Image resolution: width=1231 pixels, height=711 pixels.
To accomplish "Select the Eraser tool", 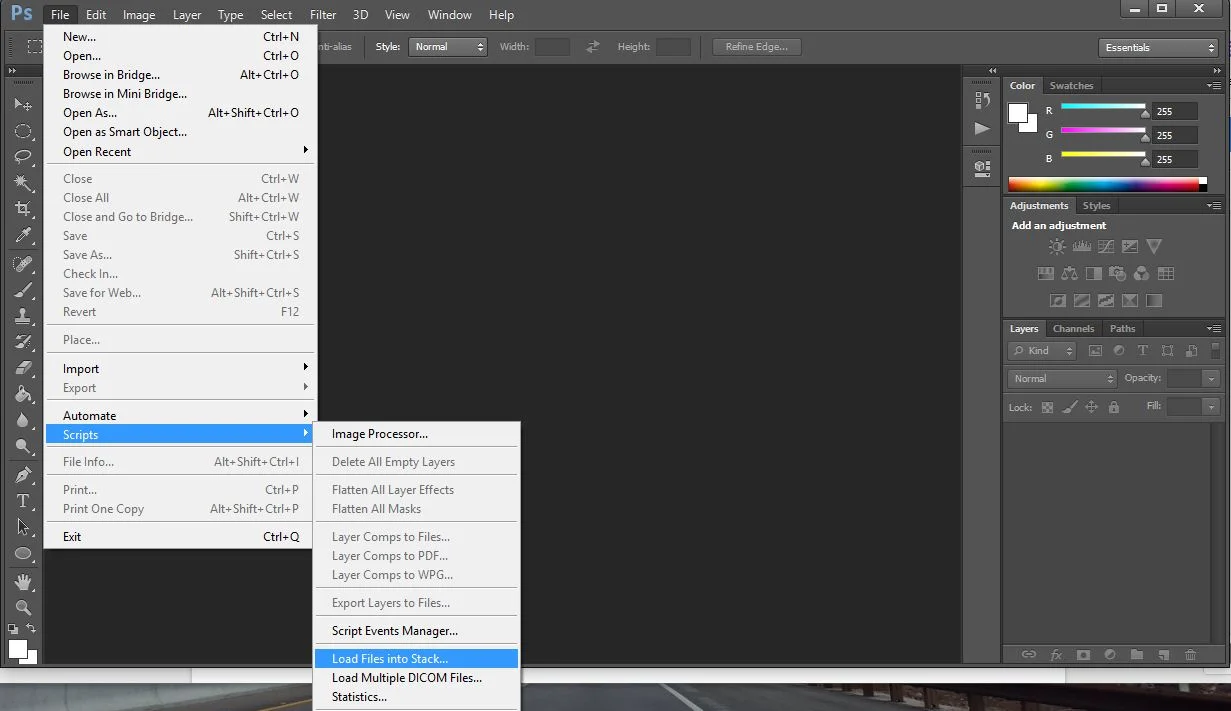I will click(23, 368).
